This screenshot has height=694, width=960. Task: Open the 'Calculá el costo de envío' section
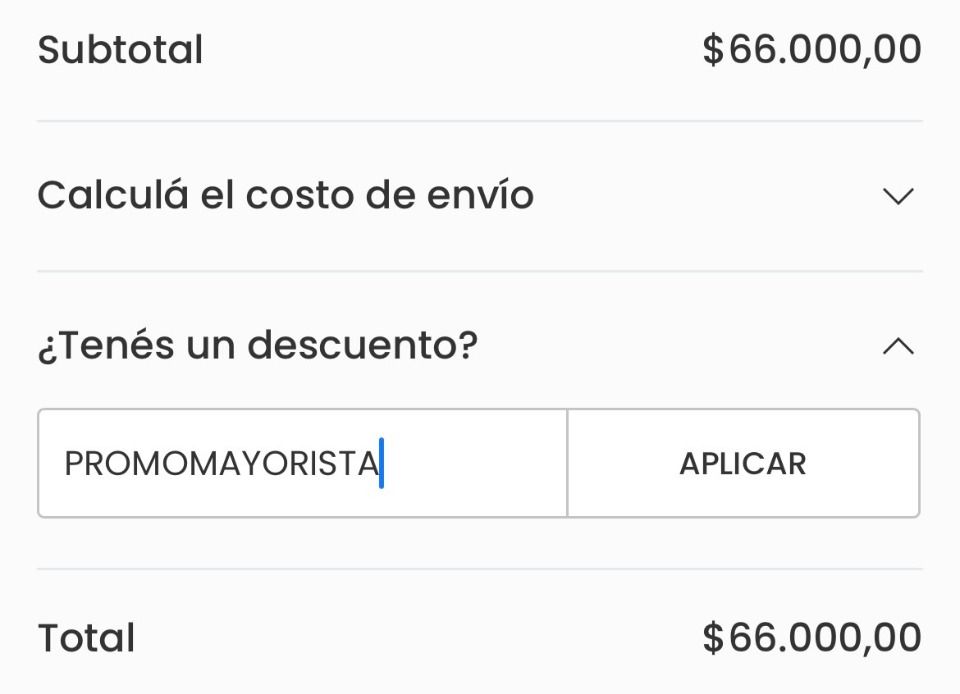285,196
